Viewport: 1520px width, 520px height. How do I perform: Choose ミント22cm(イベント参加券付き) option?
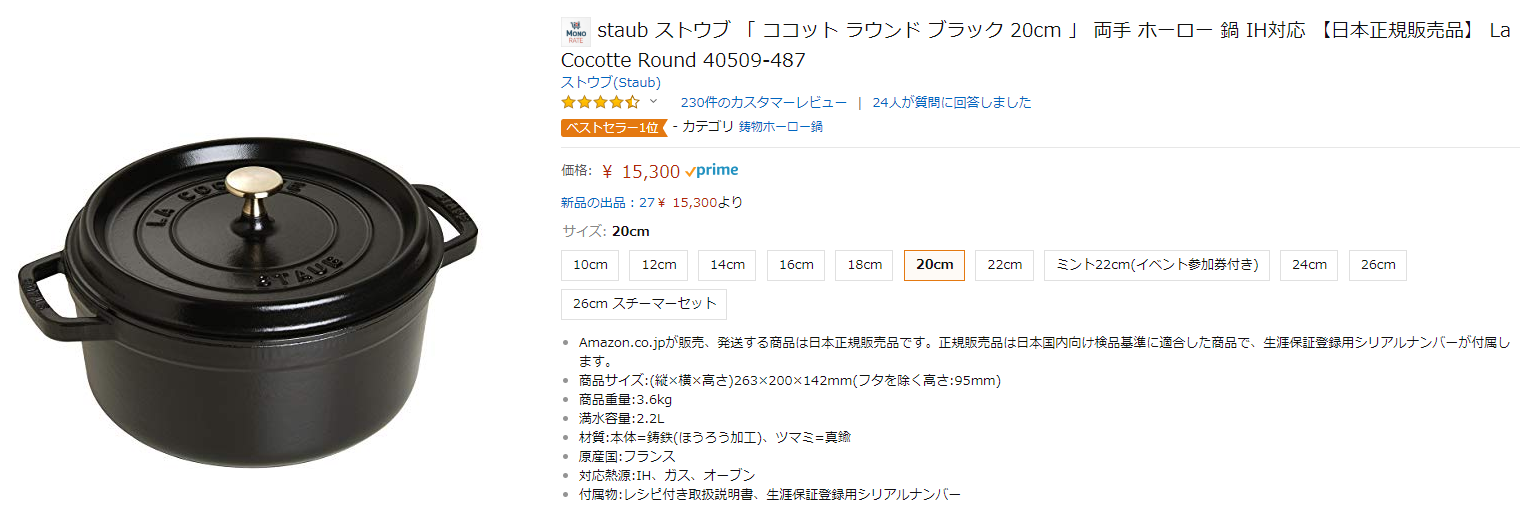tap(1157, 265)
